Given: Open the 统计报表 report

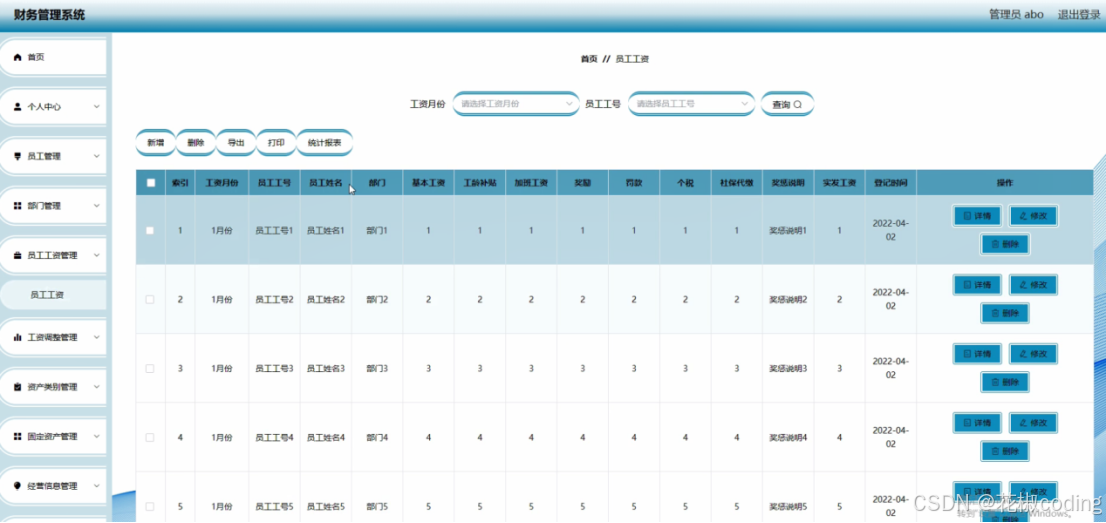Looking at the screenshot, I should (x=324, y=143).
